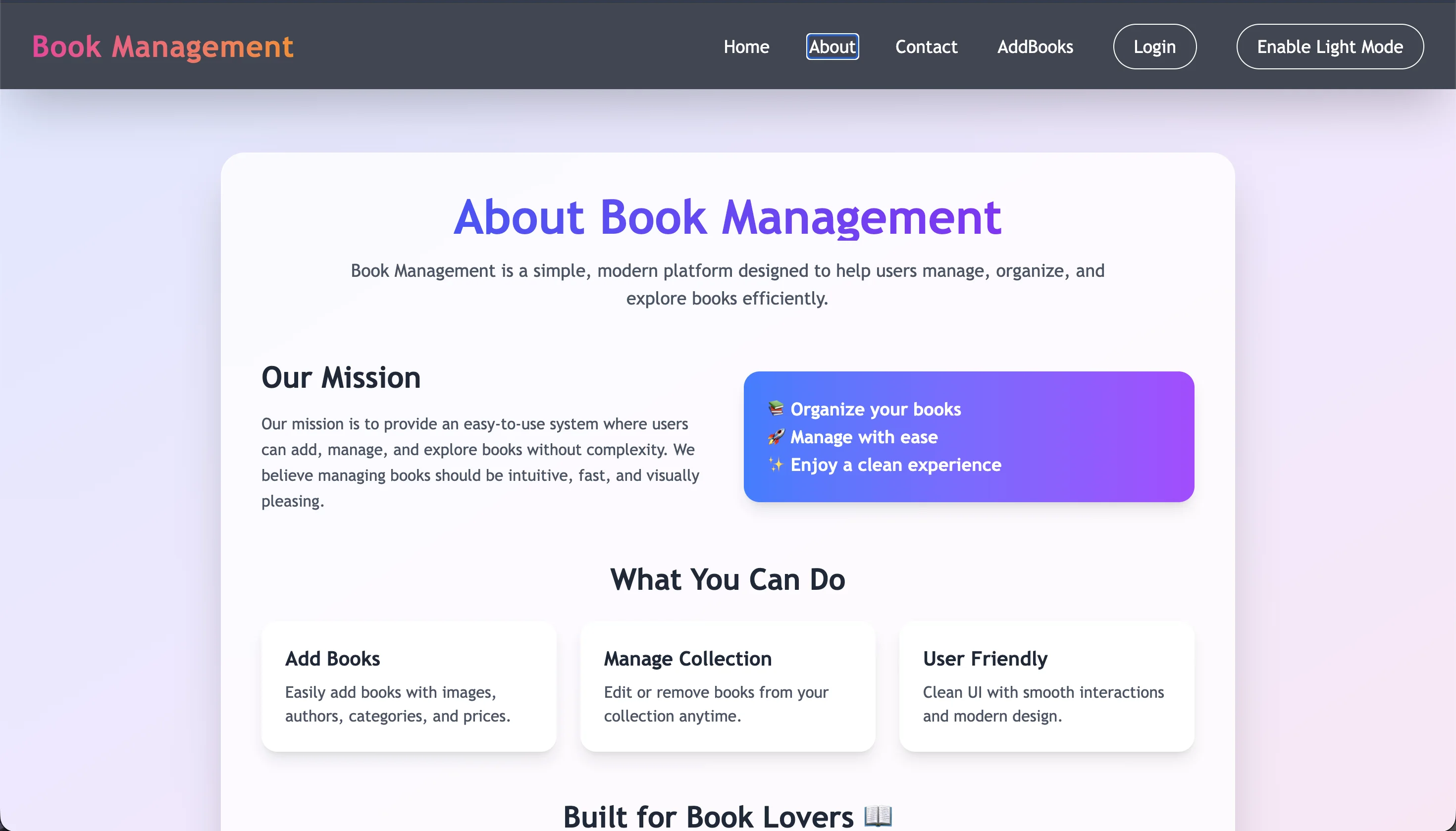Image resolution: width=1456 pixels, height=831 pixels.
Task: Click the sparkles emoji icon
Action: pyautogui.click(x=776, y=465)
